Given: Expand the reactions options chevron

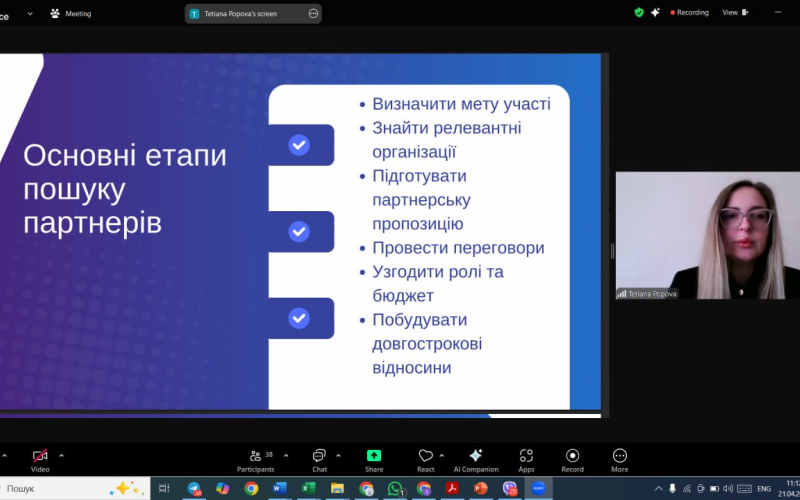Looking at the screenshot, I should pos(442,455).
